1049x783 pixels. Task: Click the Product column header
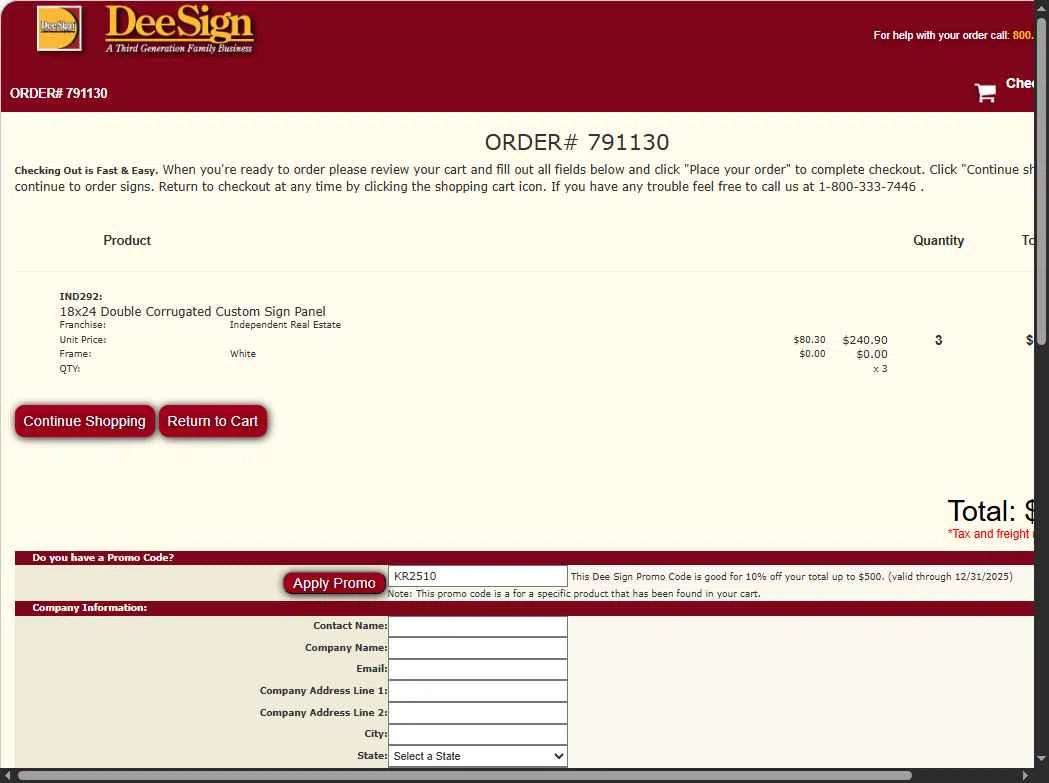pyautogui.click(x=127, y=240)
